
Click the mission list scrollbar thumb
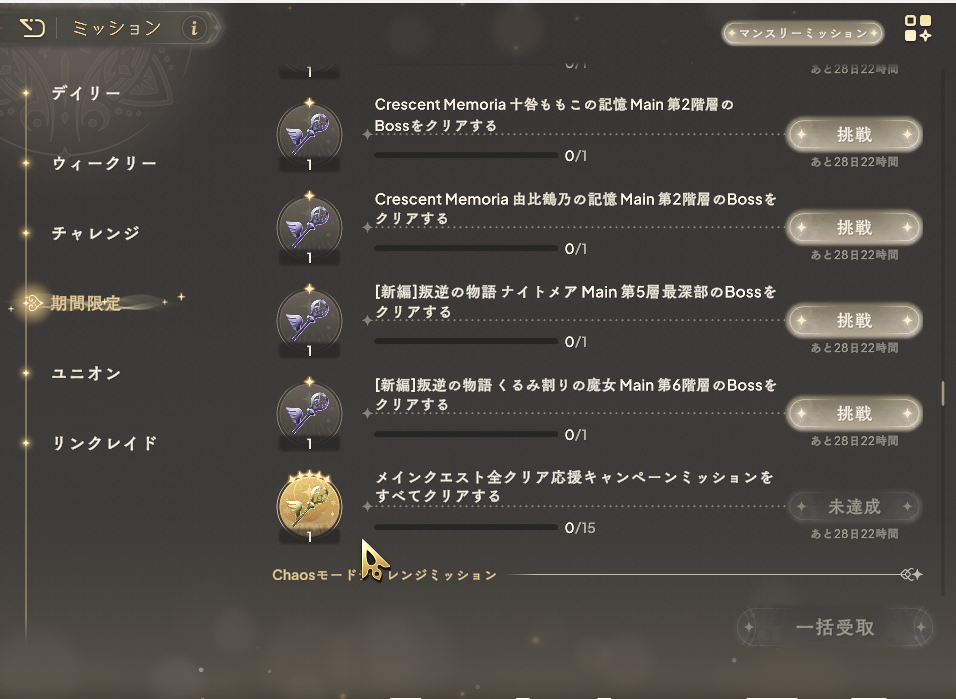click(943, 393)
